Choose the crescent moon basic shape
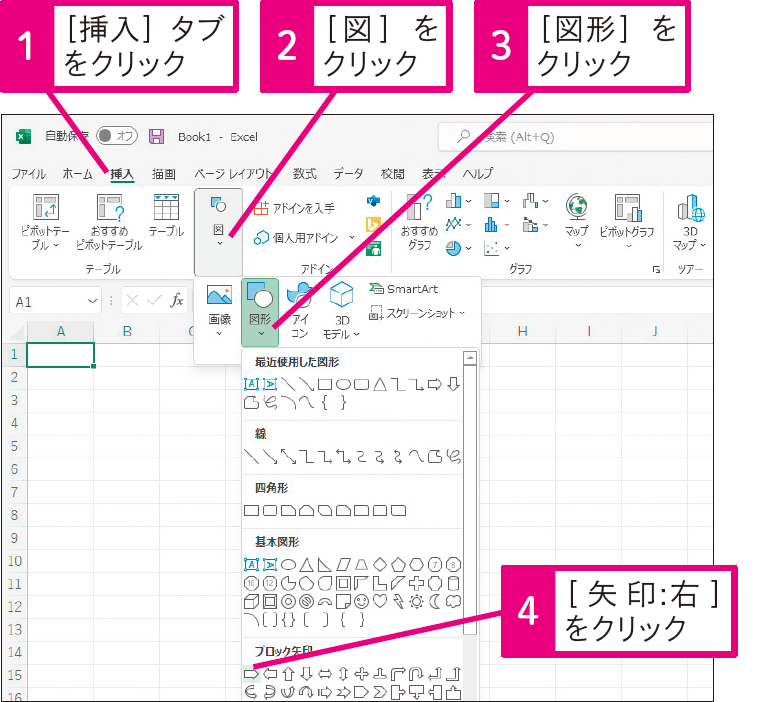 point(435,602)
